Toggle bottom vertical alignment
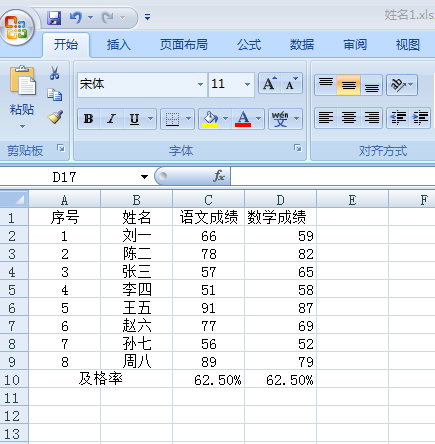This screenshot has height=444, width=435. click(x=371, y=85)
